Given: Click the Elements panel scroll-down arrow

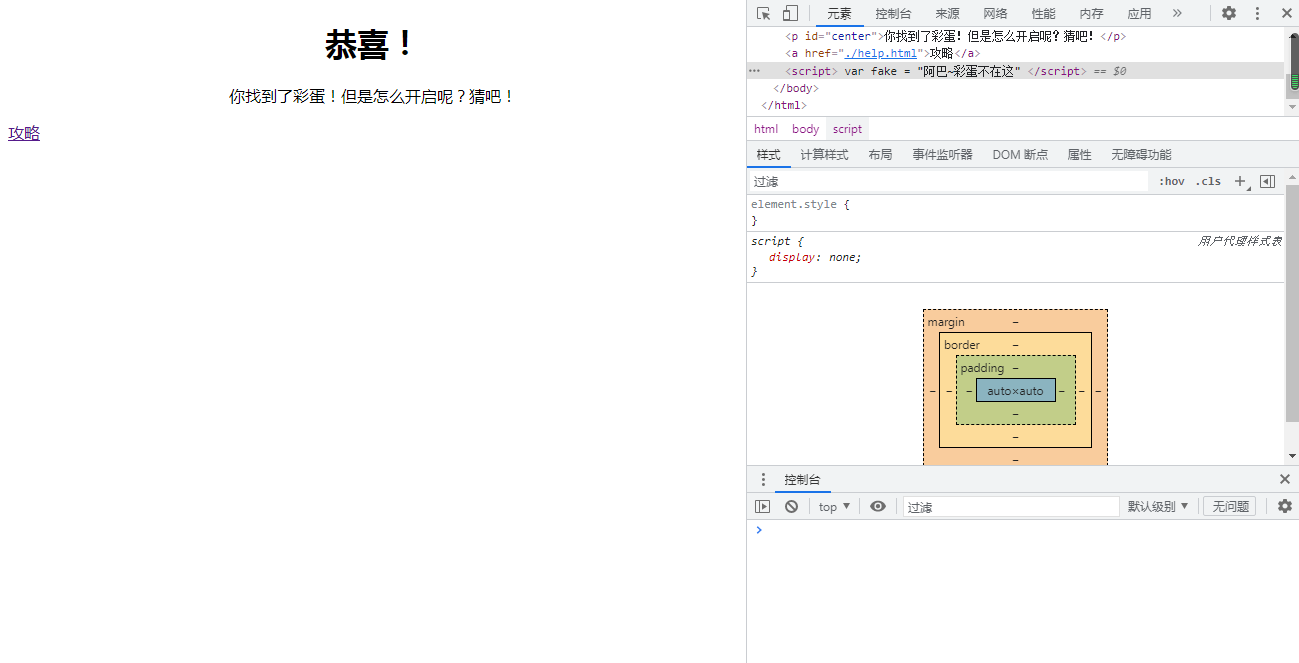Looking at the screenshot, I should 1293,109.
